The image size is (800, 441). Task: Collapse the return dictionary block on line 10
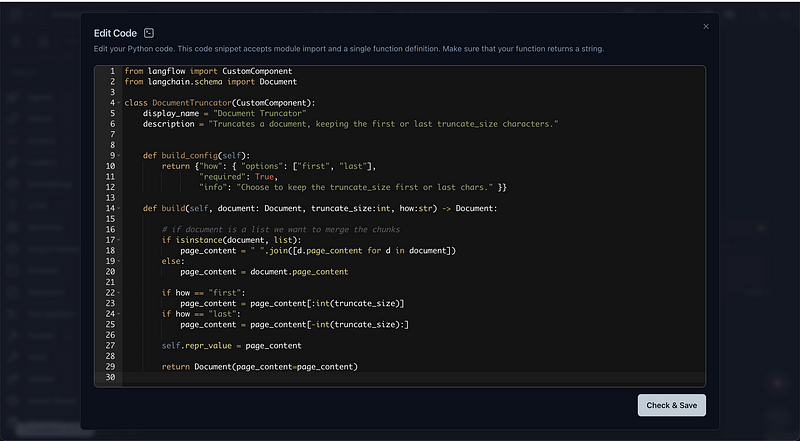[x=119, y=166]
